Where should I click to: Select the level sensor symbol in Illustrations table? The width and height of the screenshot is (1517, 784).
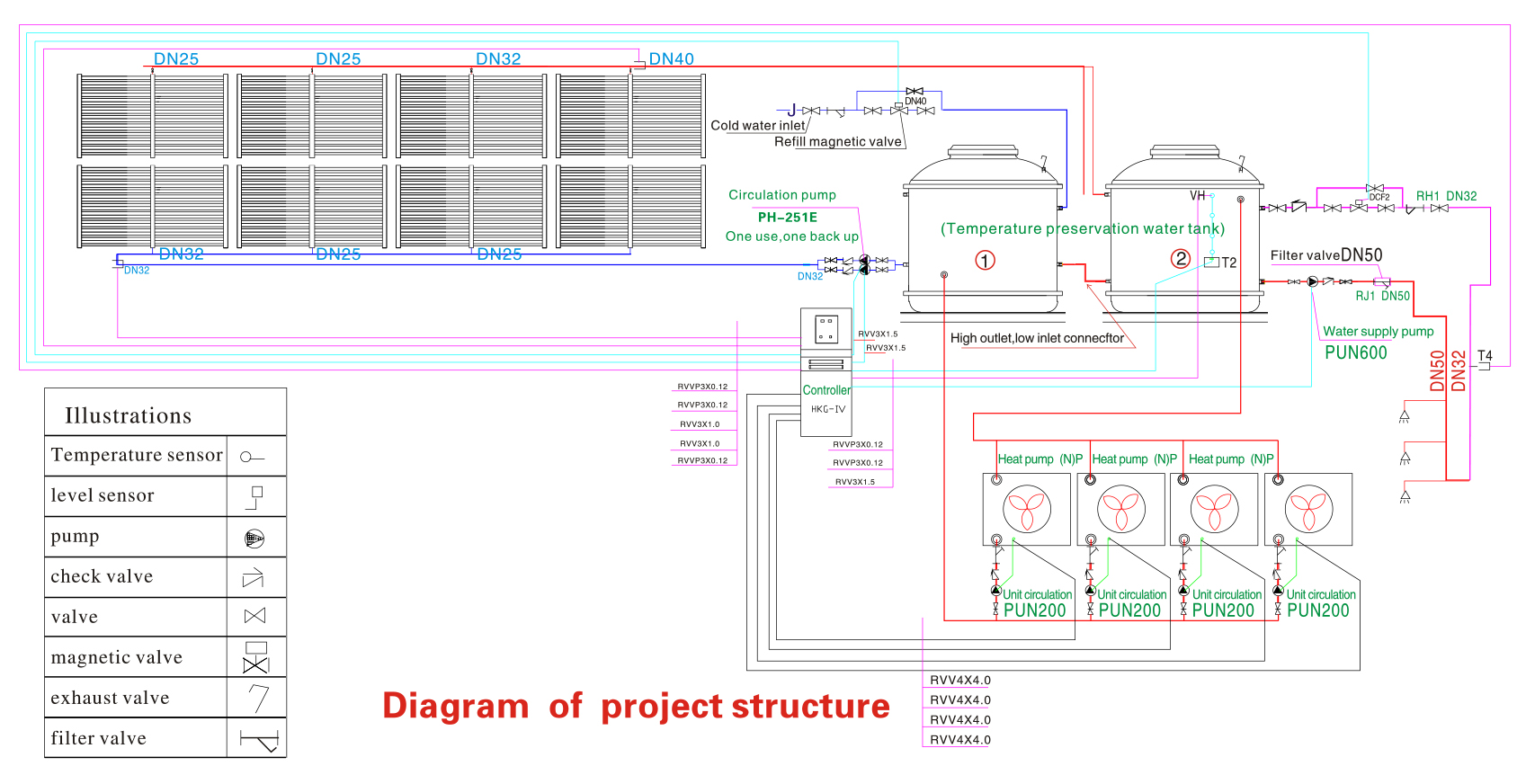pyautogui.click(x=255, y=496)
